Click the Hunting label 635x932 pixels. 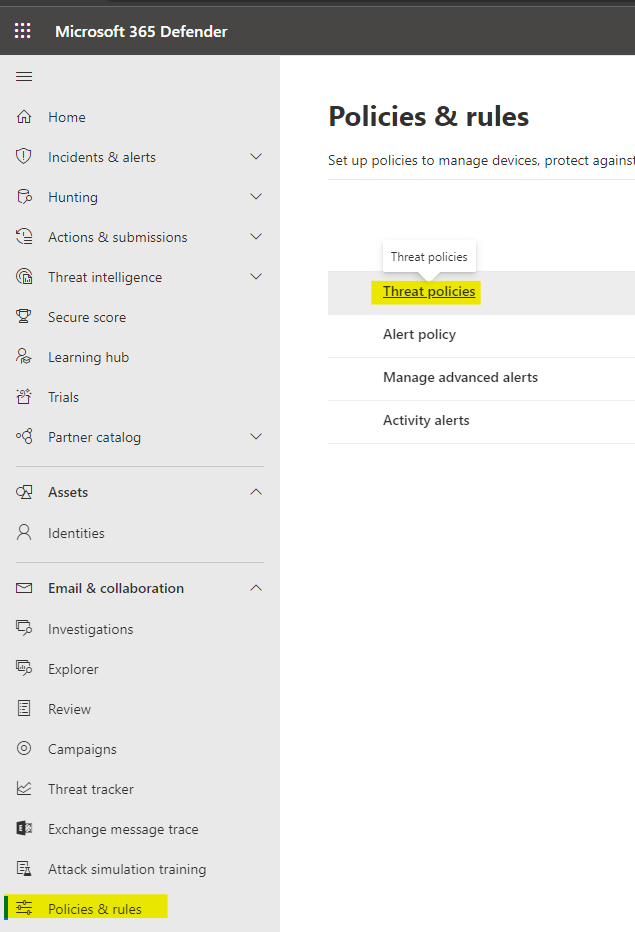(x=73, y=197)
